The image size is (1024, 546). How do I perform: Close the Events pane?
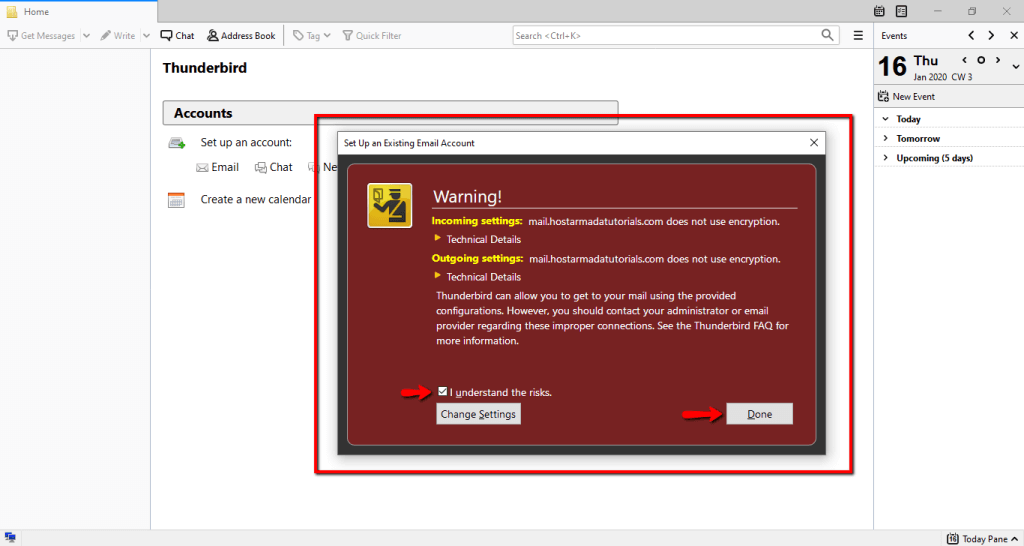pyautogui.click(x=1014, y=36)
